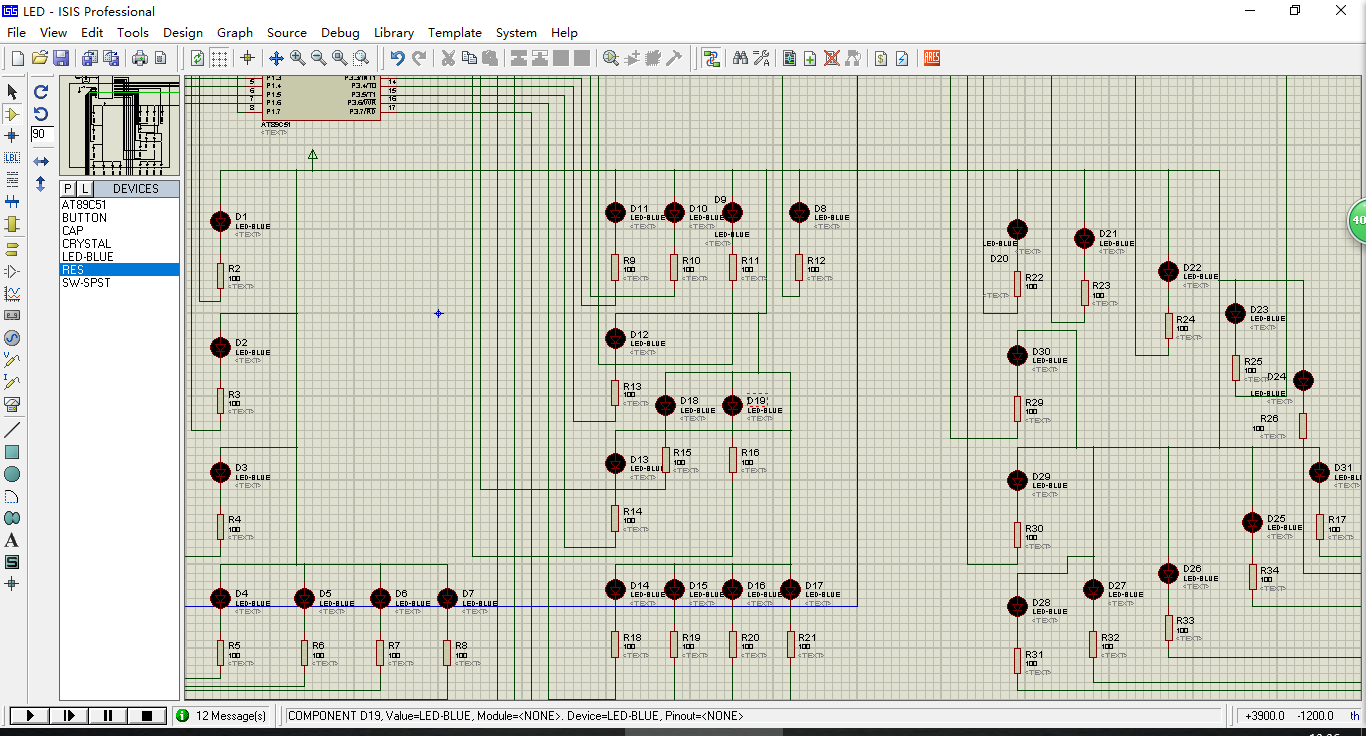Image resolution: width=1366 pixels, height=736 pixels.
Task: Select the Wire Label mode tool
Action: [x=12, y=158]
